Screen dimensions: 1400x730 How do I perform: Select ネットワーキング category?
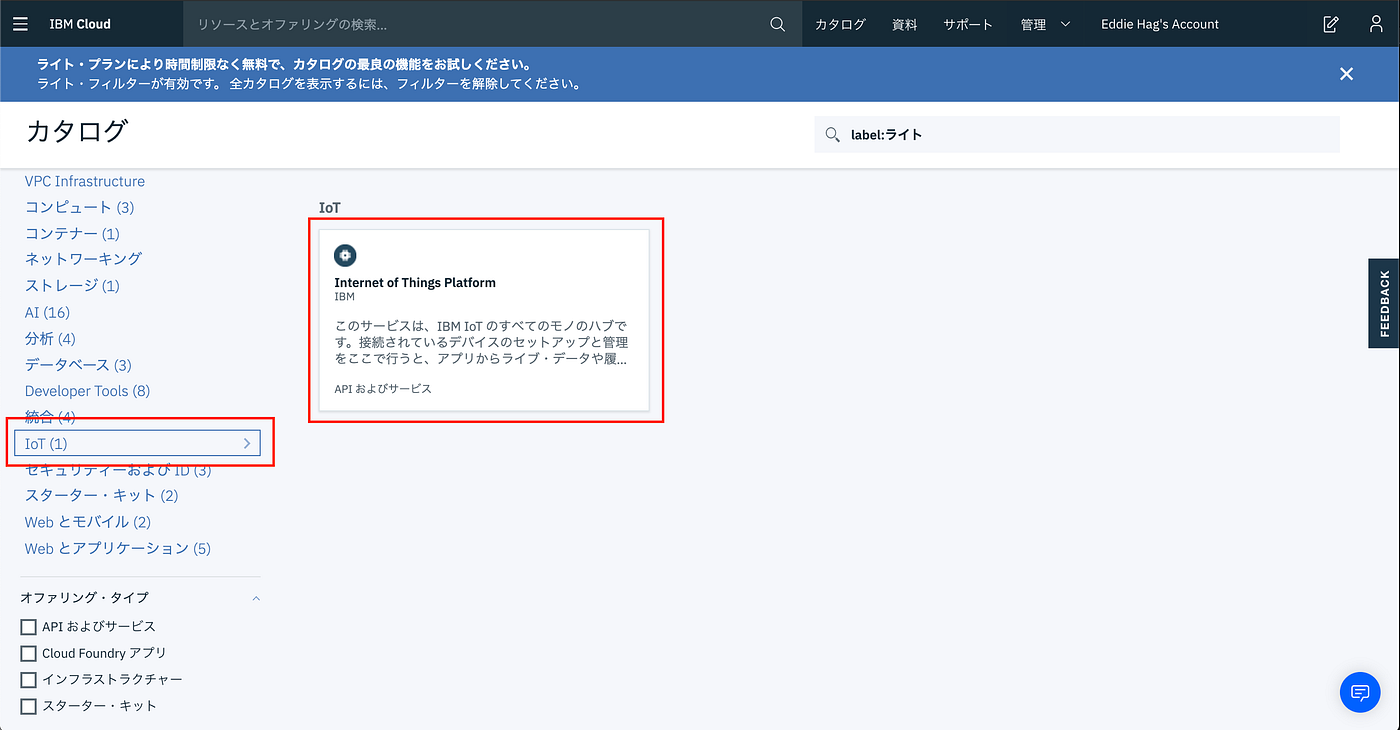coord(84,258)
